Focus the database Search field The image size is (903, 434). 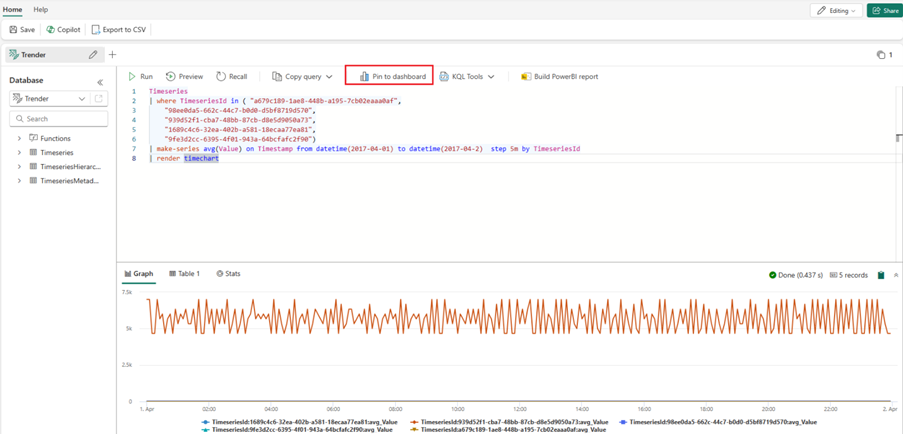[59, 119]
